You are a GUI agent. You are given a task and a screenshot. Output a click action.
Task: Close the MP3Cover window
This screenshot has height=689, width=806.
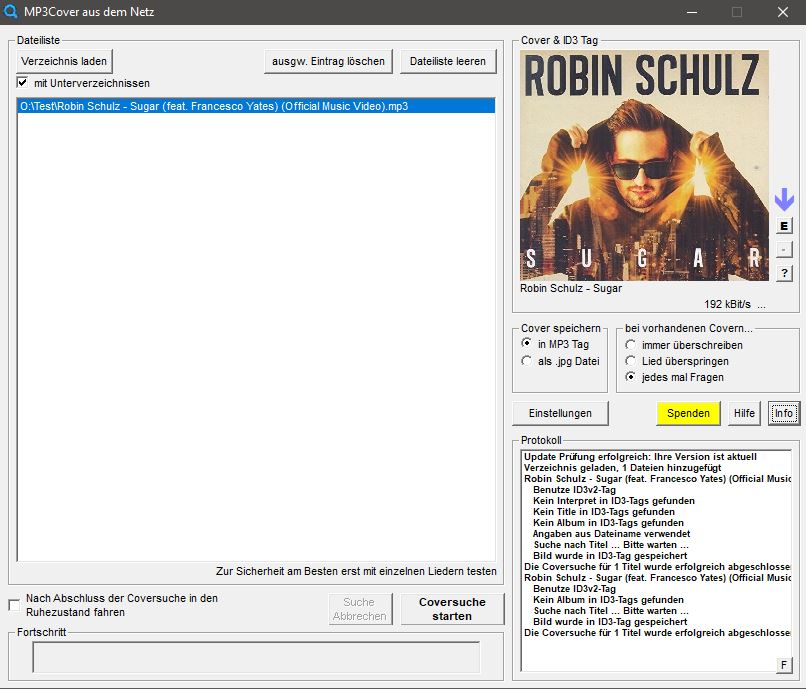[782, 12]
